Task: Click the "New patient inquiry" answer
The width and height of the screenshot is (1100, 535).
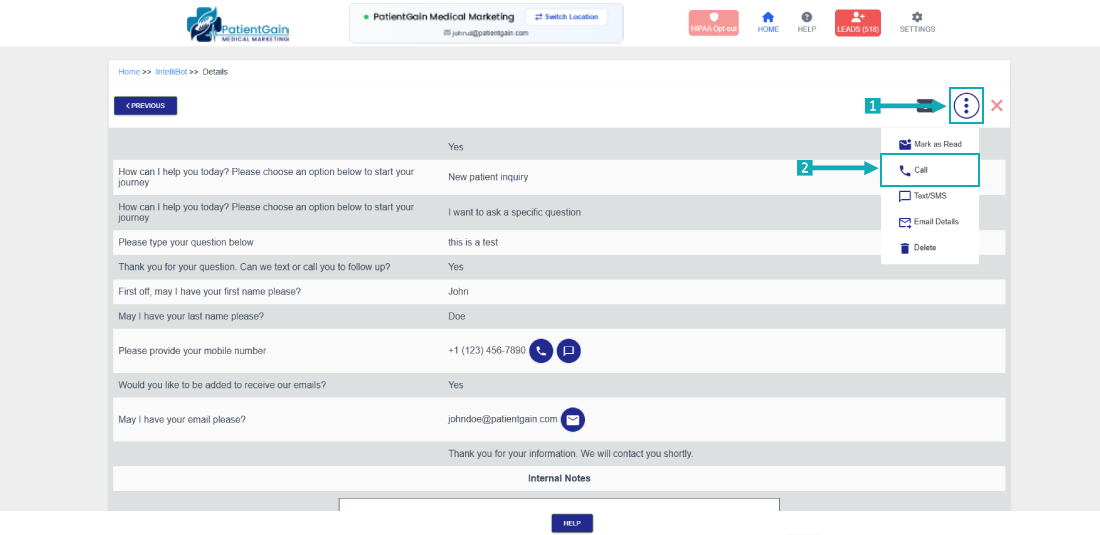Action: click(488, 177)
